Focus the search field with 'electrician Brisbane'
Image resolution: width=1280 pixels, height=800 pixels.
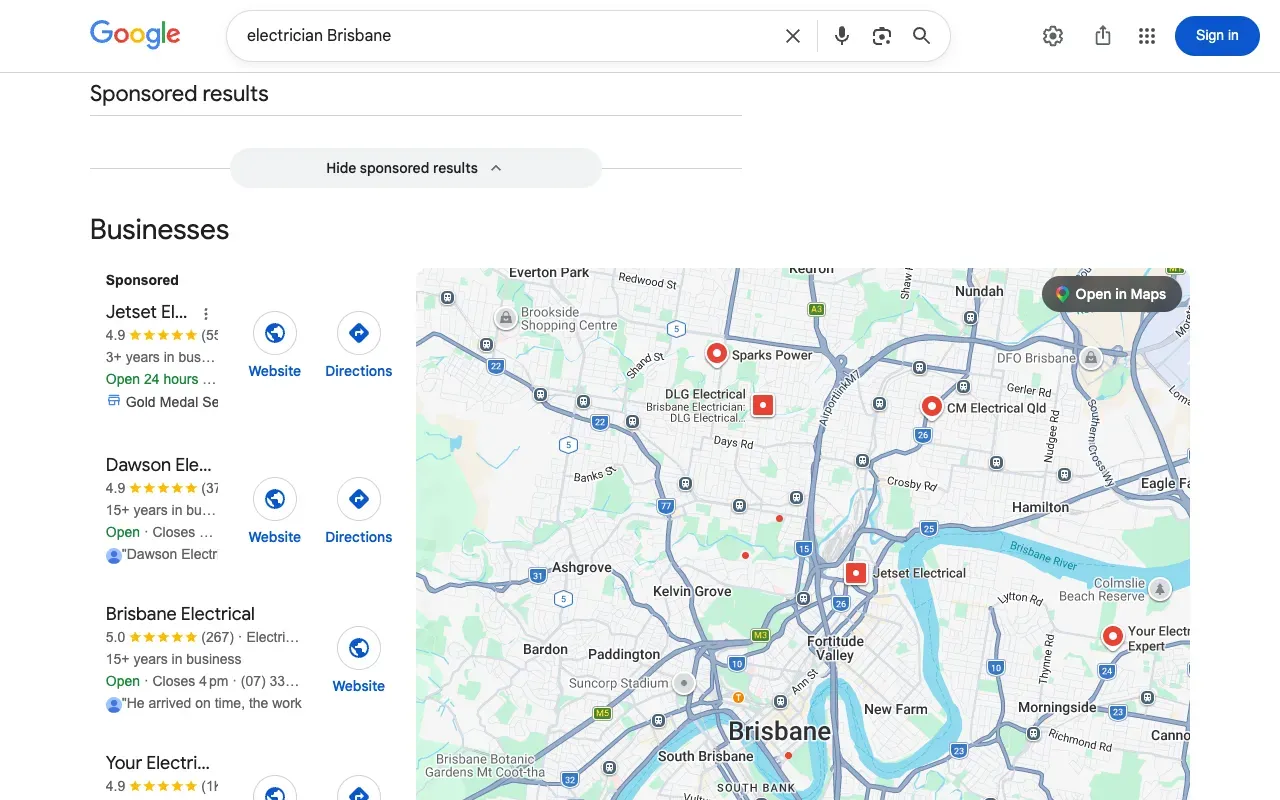[505, 36]
